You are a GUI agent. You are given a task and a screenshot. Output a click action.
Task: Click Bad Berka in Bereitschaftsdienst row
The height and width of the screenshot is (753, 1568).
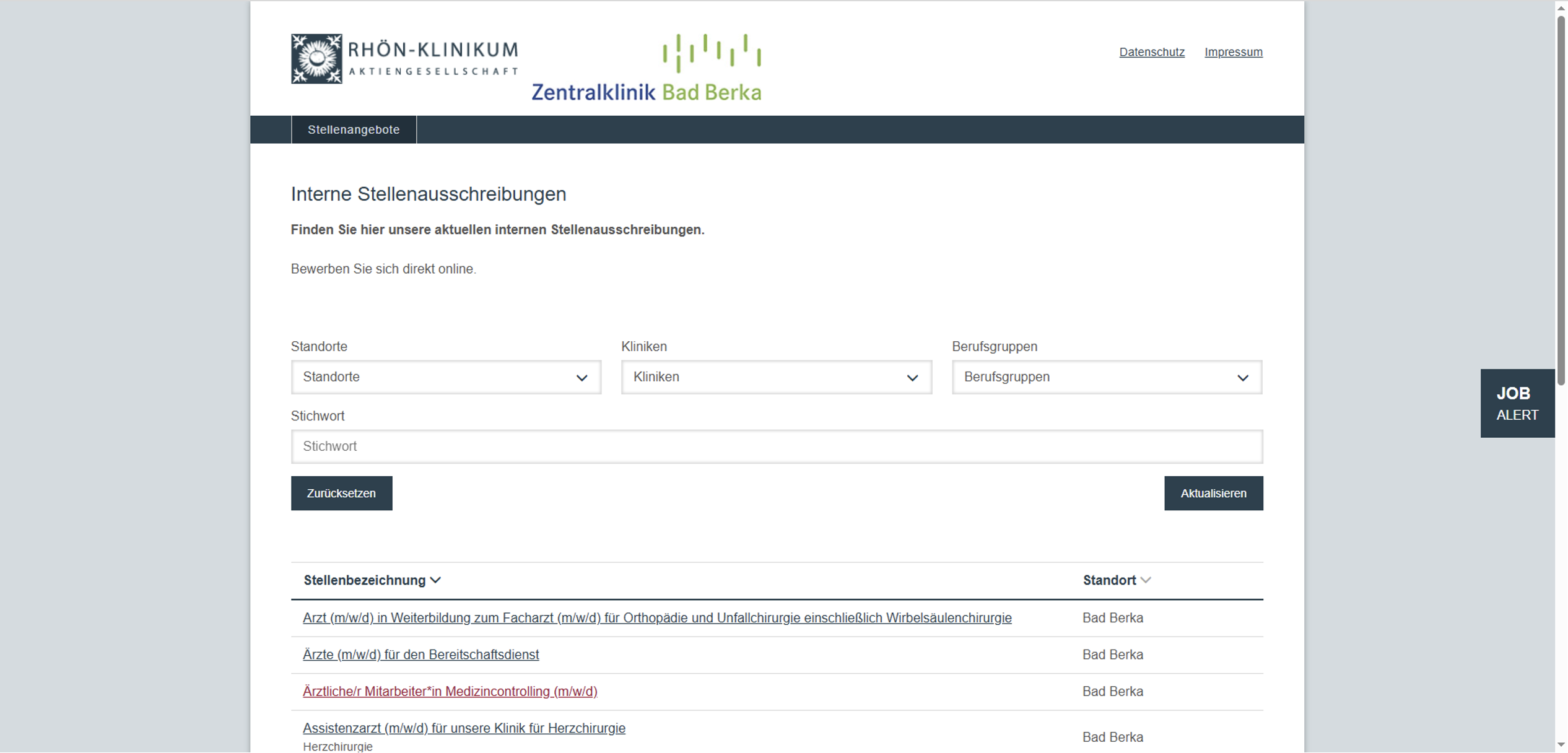point(1112,655)
